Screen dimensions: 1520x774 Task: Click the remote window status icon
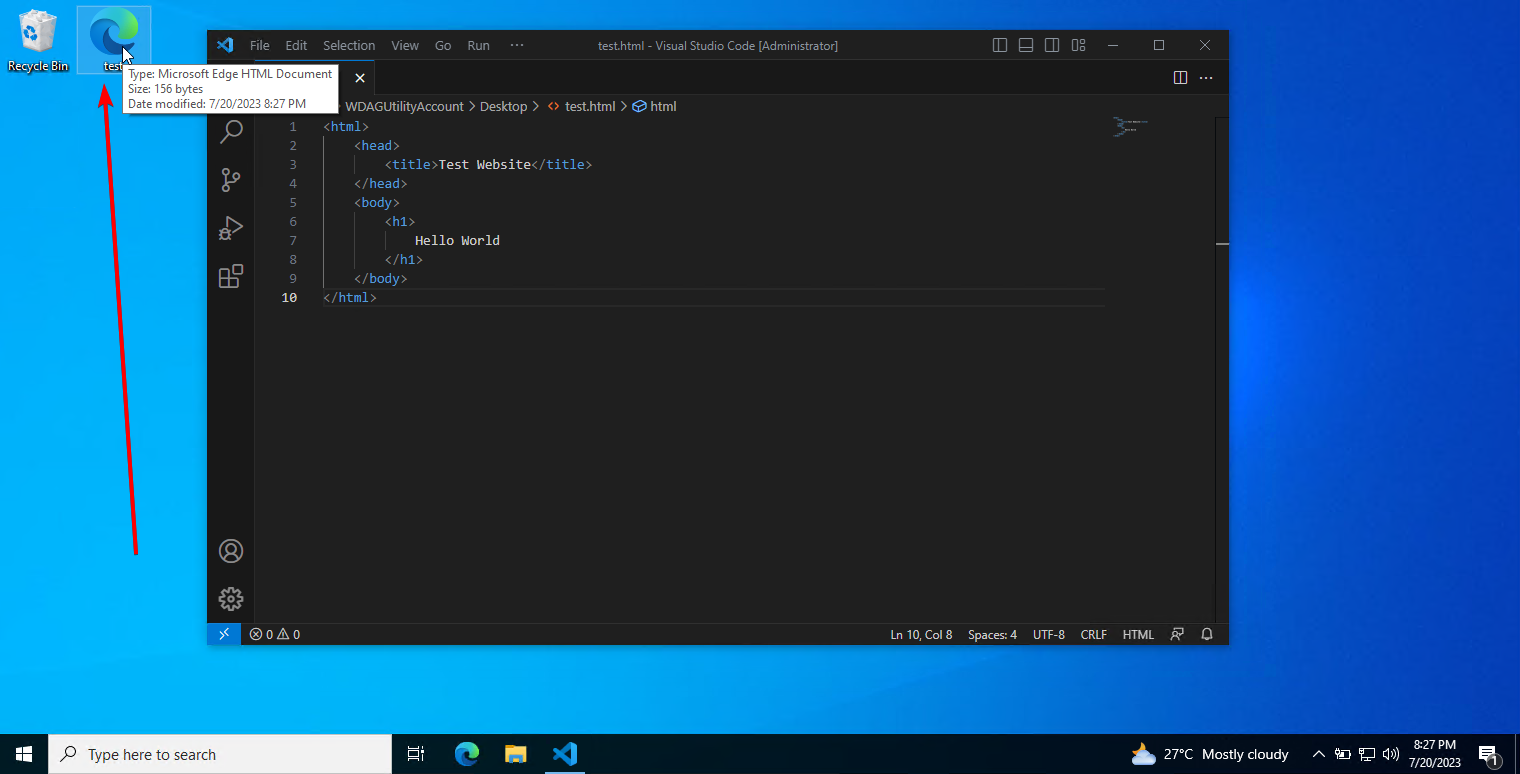tap(224, 634)
